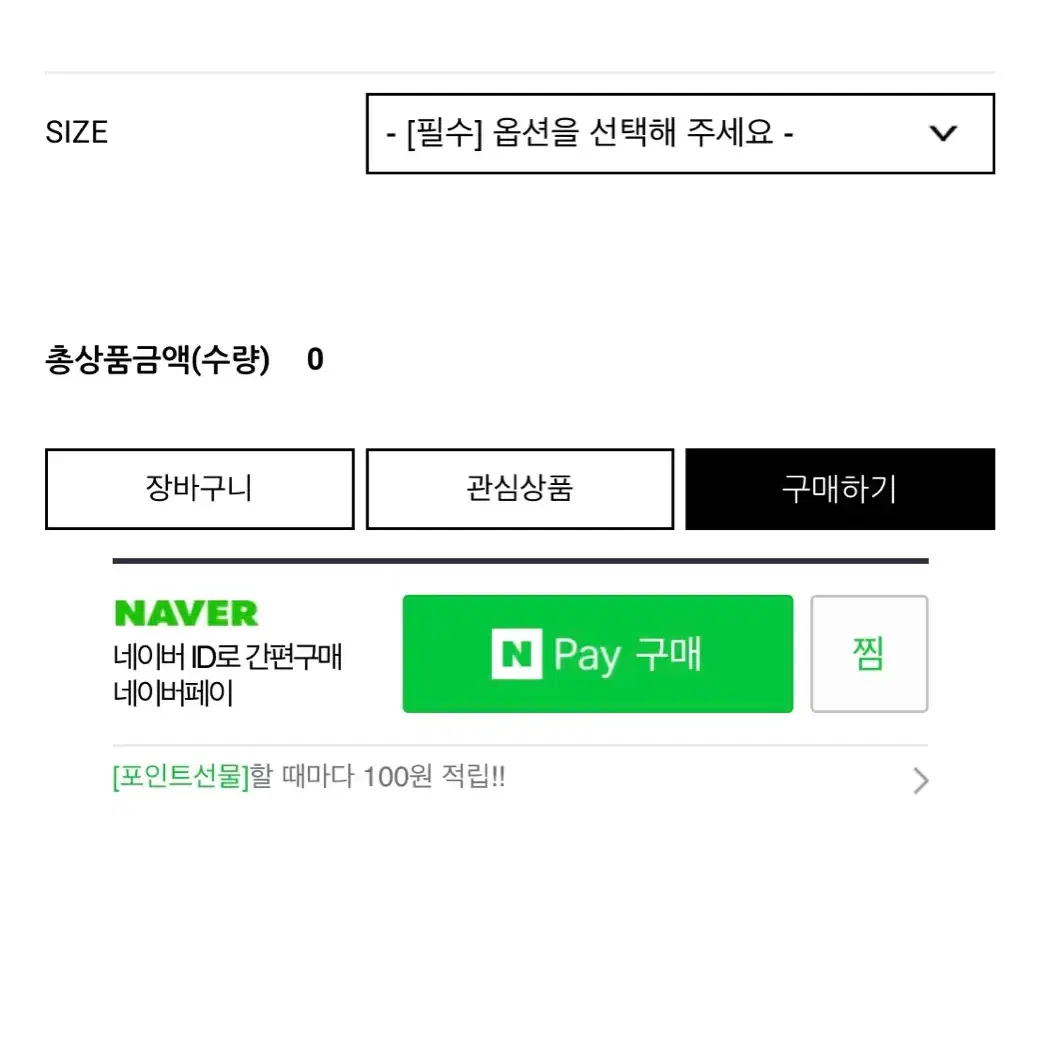The width and height of the screenshot is (1047, 1047).
Task: Expand the point promo right chevron
Action: [x=921, y=780]
